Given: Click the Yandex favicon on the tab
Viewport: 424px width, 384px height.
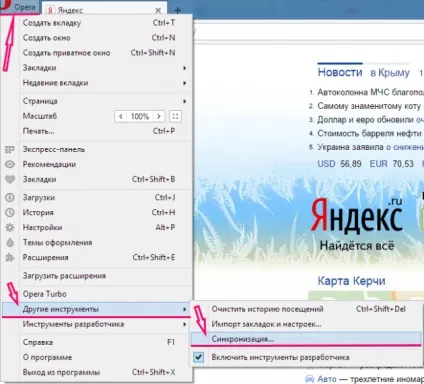Looking at the screenshot, I should 50,10.
